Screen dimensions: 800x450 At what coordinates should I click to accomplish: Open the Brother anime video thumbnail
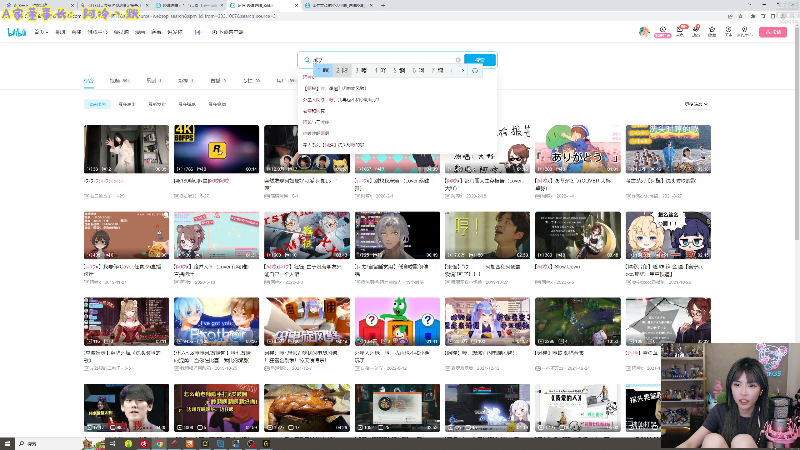(216, 321)
